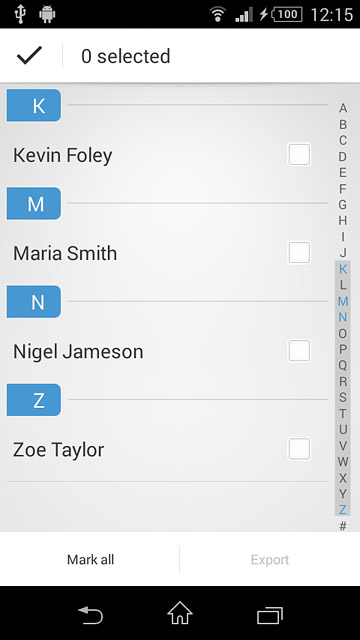Tick the Nigel Jameson checkbox
Image resolution: width=360 pixels, height=640 pixels.
click(299, 351)
